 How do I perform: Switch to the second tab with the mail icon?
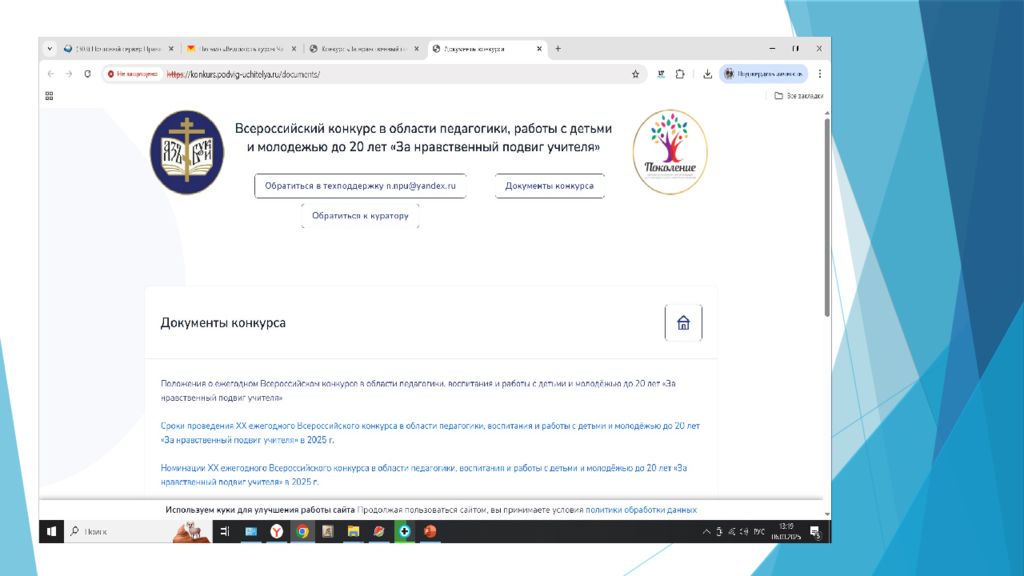(240, 49)
